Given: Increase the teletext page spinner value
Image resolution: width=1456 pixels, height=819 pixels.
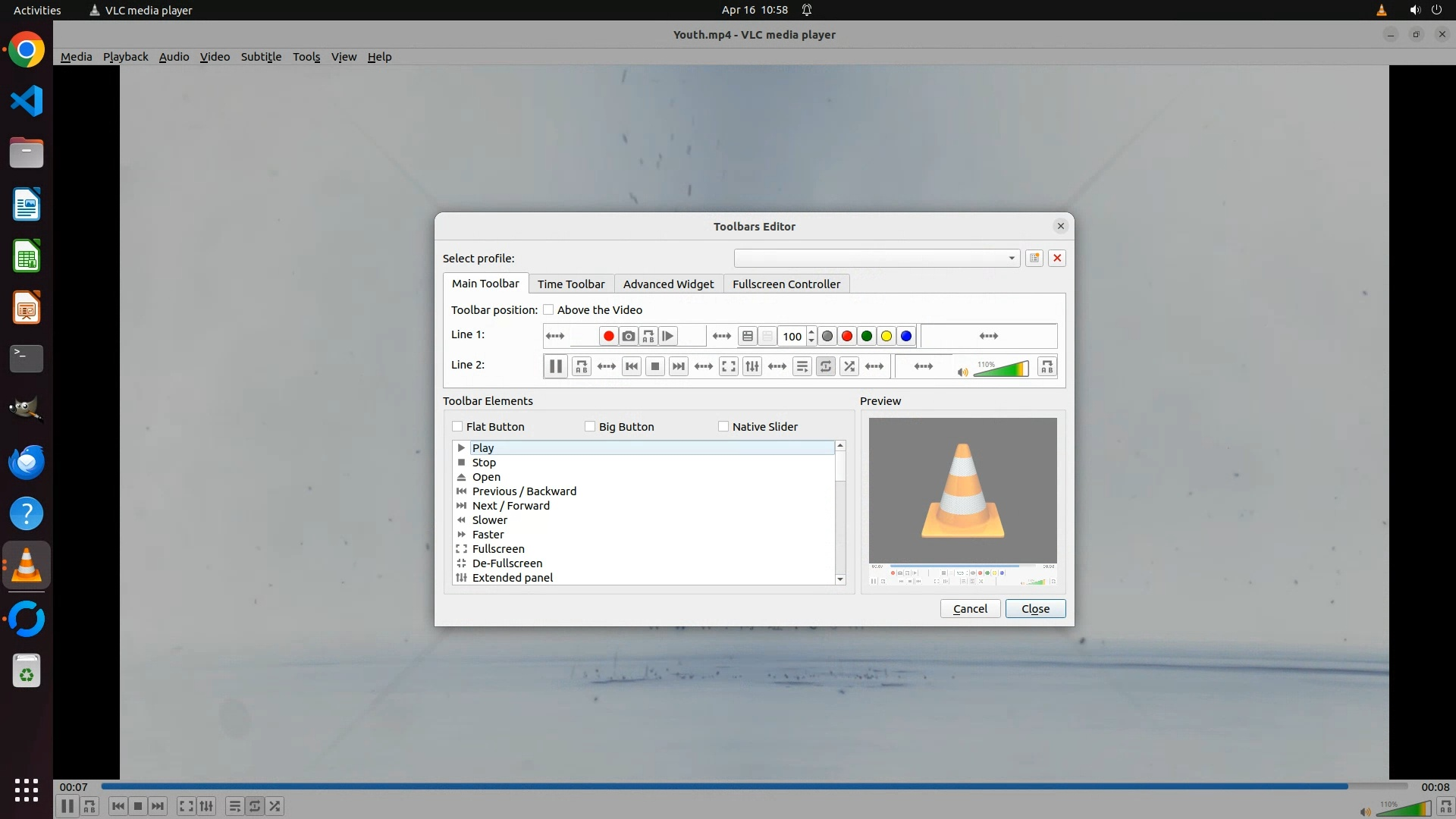Looking at the screenshot, I should click(811, 331).
